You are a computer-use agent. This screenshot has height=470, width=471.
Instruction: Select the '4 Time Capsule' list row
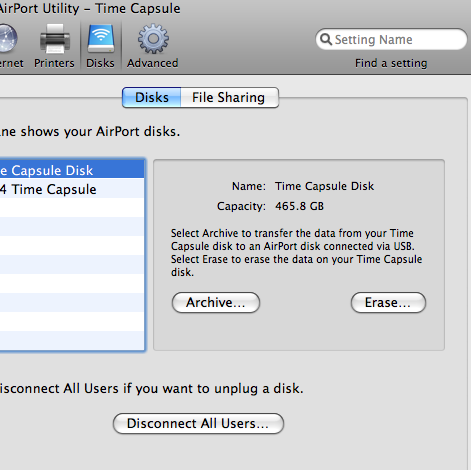tap(72, 189)
